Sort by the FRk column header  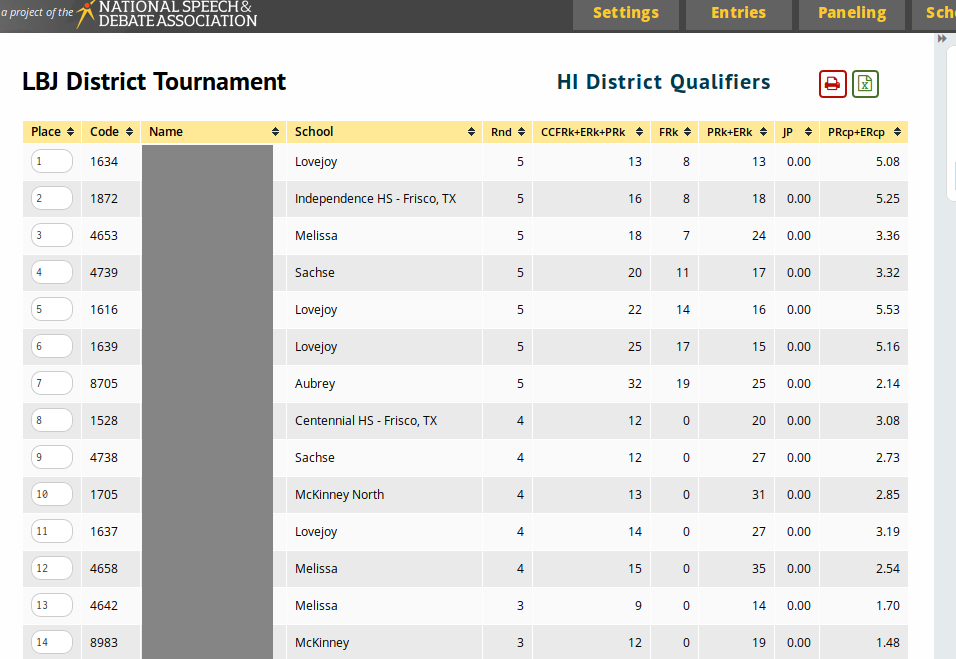[x=674, y=132]
